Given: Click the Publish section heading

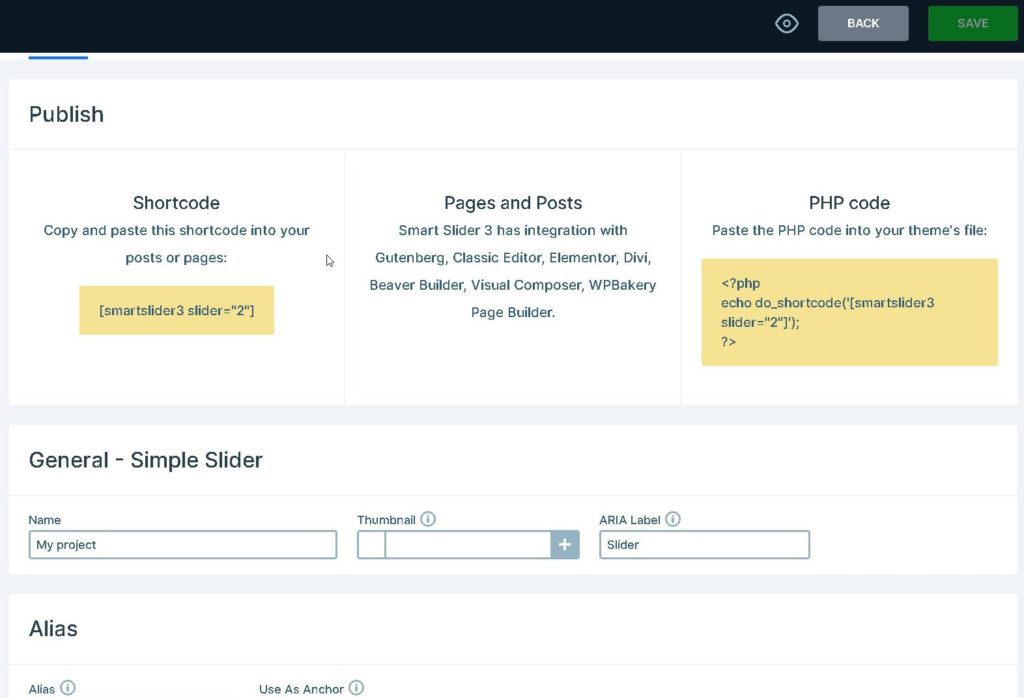Looking at the screenshot, I should (x=66, y=114).
